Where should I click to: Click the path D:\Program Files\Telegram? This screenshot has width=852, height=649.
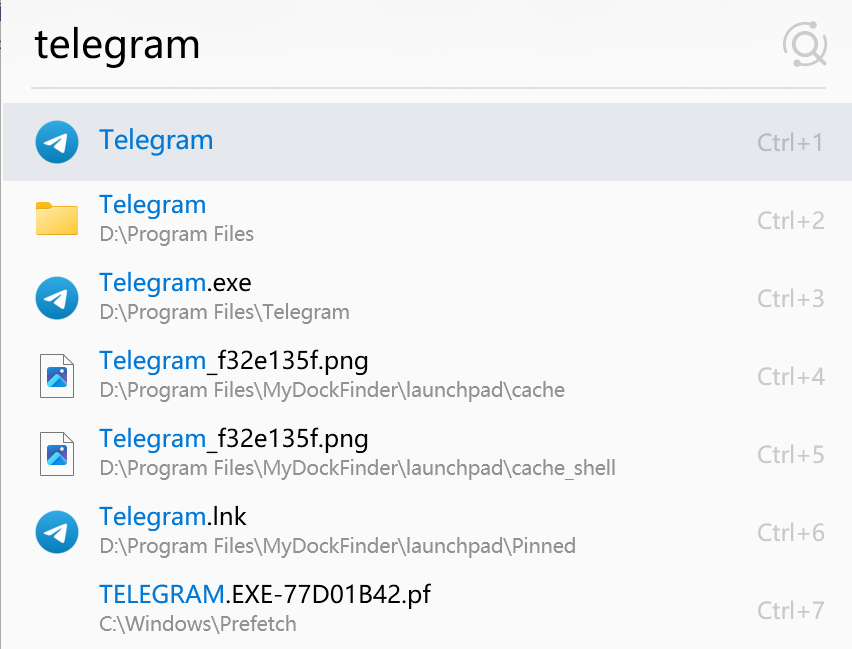pyautogui.click(x=224, y=313)
